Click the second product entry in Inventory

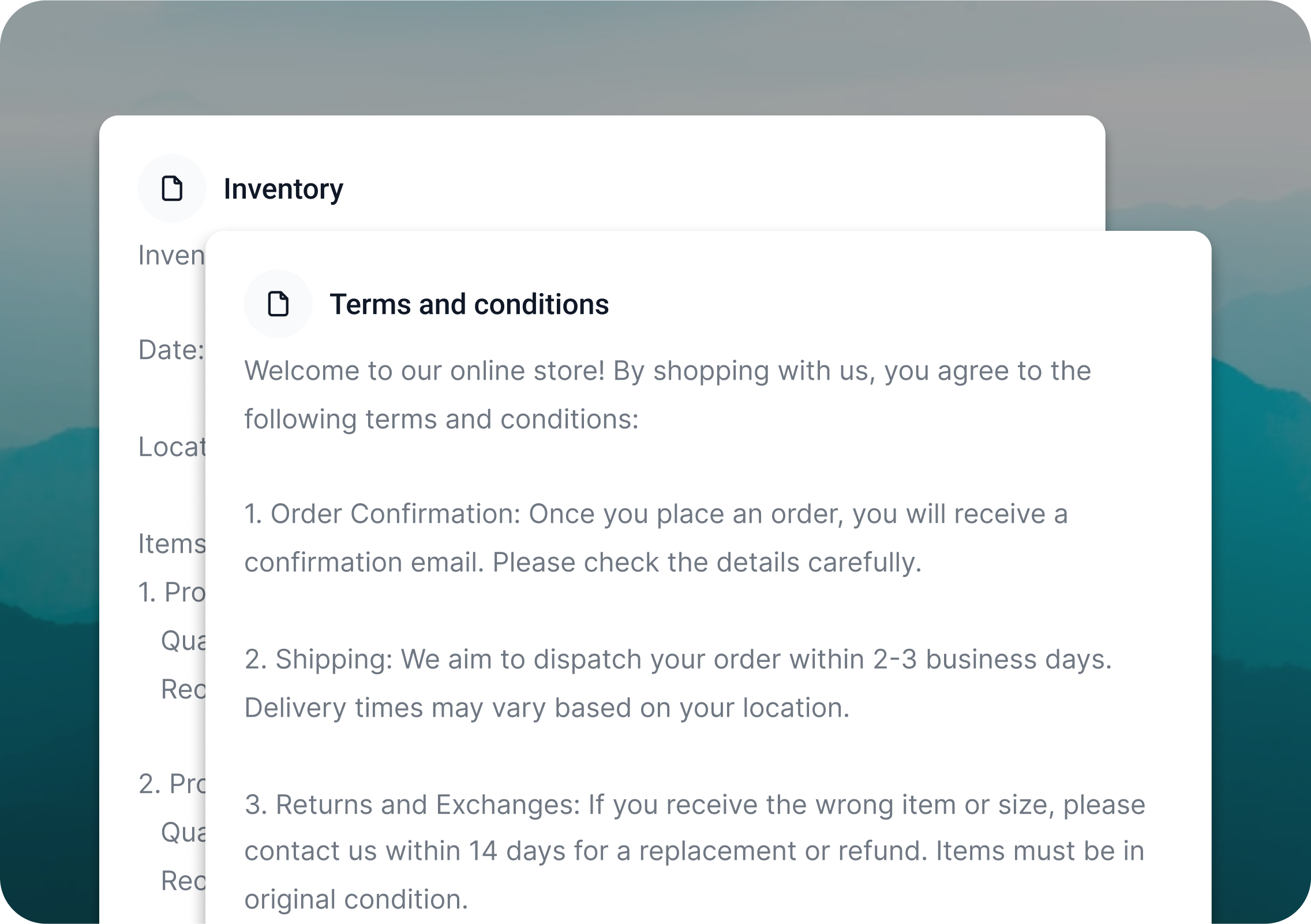point(172,784)
